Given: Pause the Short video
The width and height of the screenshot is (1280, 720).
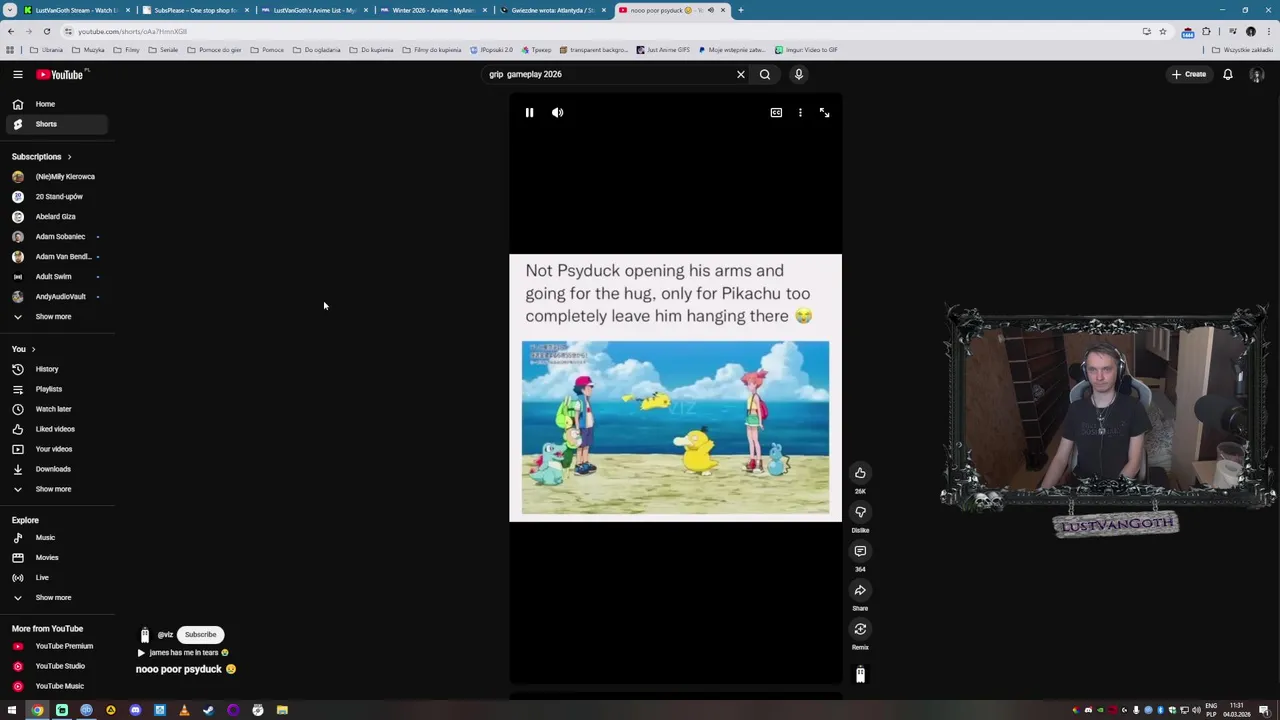Looking at the screenshot, I should pyautogui.click(x=529, y=113).
